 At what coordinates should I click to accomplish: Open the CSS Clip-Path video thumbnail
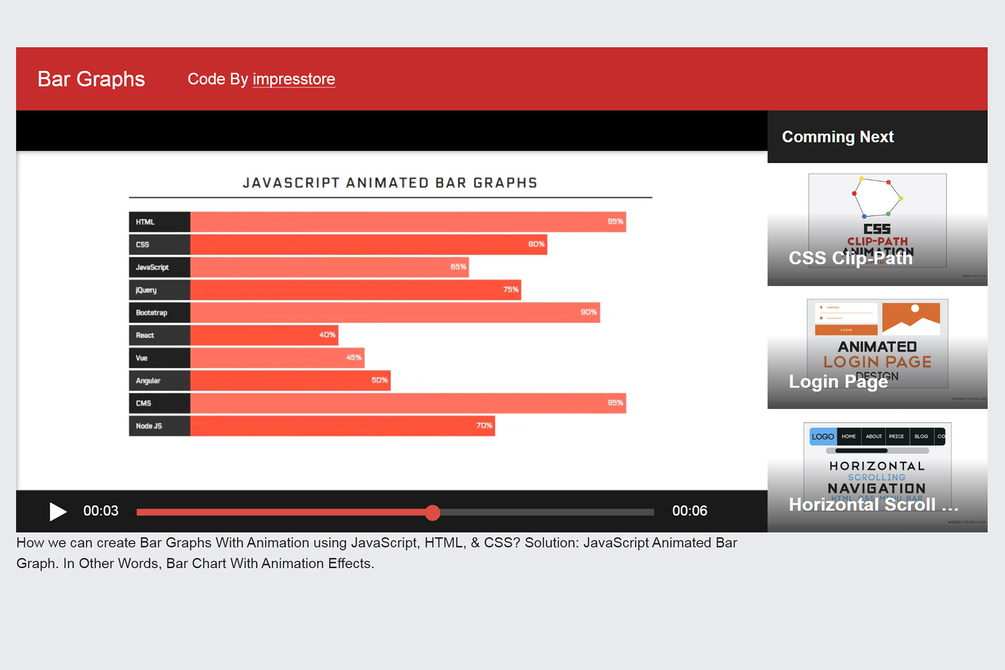[x=877, y=224]
